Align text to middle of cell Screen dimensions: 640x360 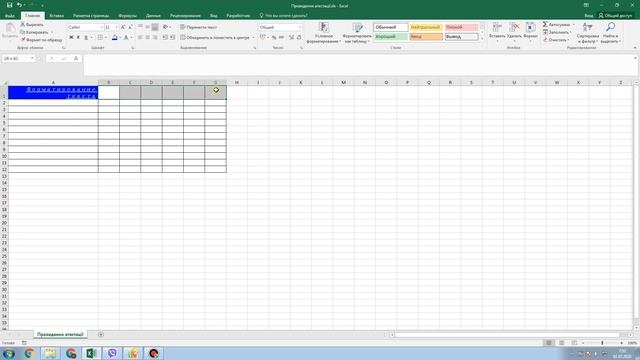[x=147, y=27]
